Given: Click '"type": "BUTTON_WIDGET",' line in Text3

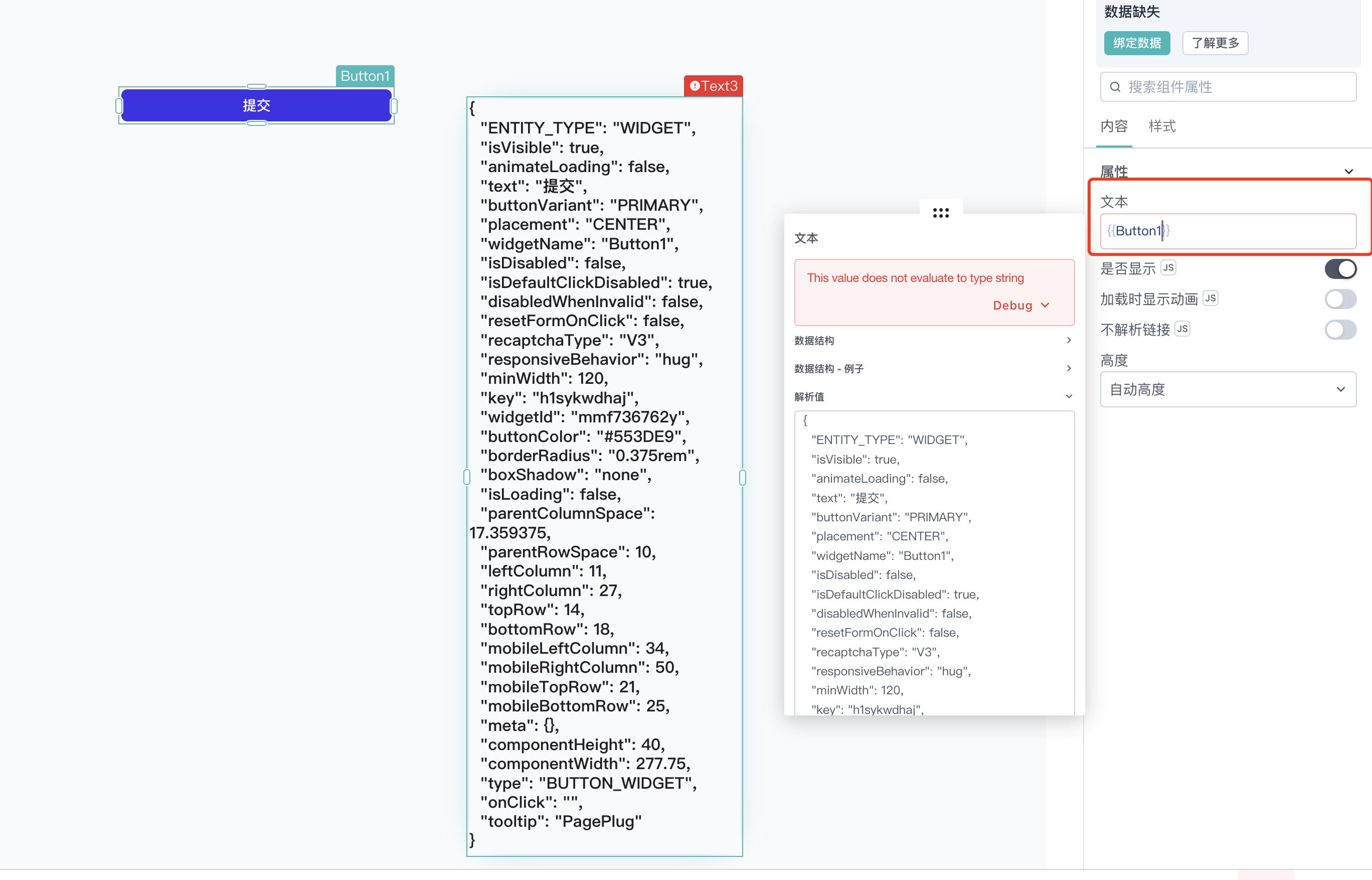Looking at the screenshot, I should (588, 784).
